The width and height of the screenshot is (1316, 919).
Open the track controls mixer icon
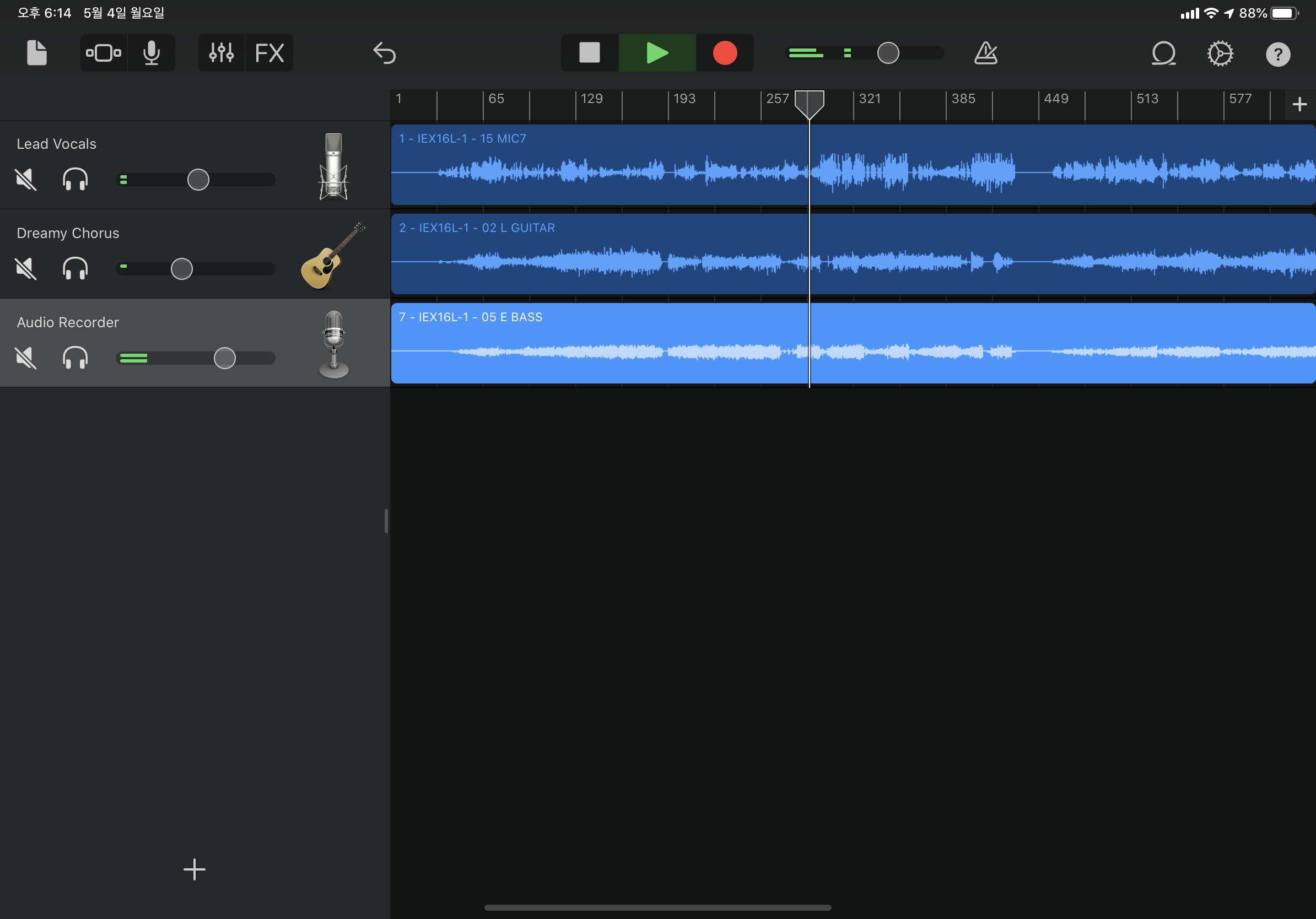221,53
